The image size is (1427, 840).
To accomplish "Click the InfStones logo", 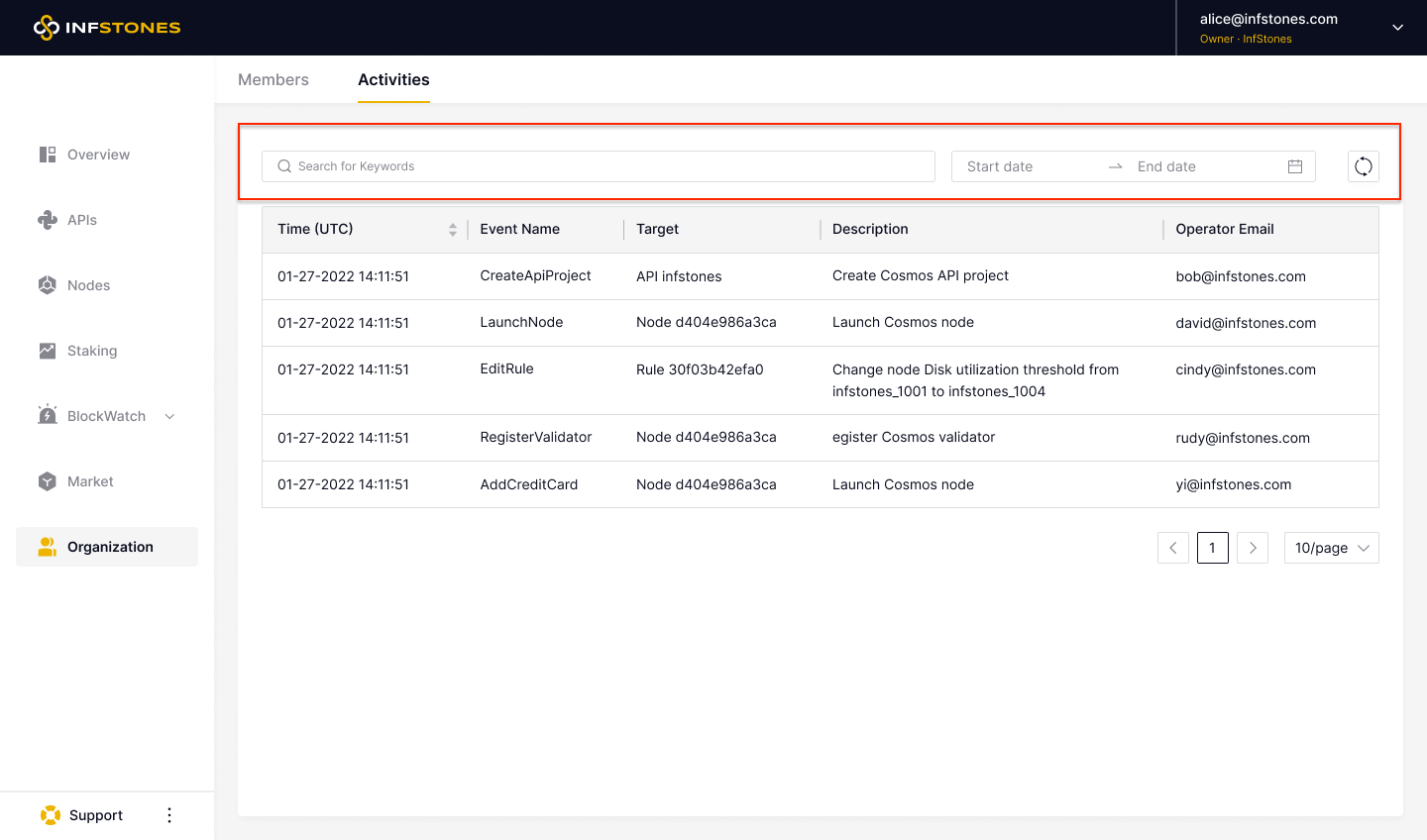I will (107, 28).
